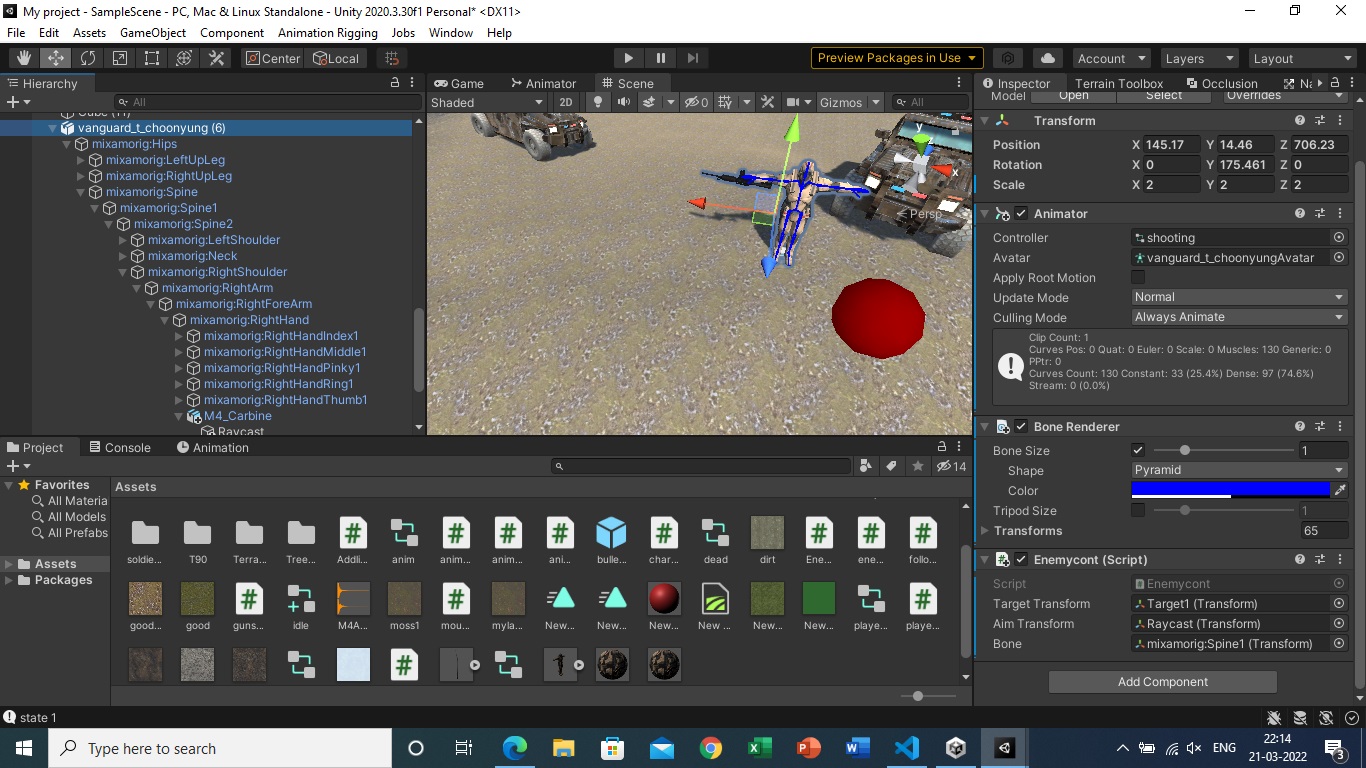Viewport: 1366px width, 768px height.
Task: Toggle Bone Size checkbox
Action: (1138, 450)
